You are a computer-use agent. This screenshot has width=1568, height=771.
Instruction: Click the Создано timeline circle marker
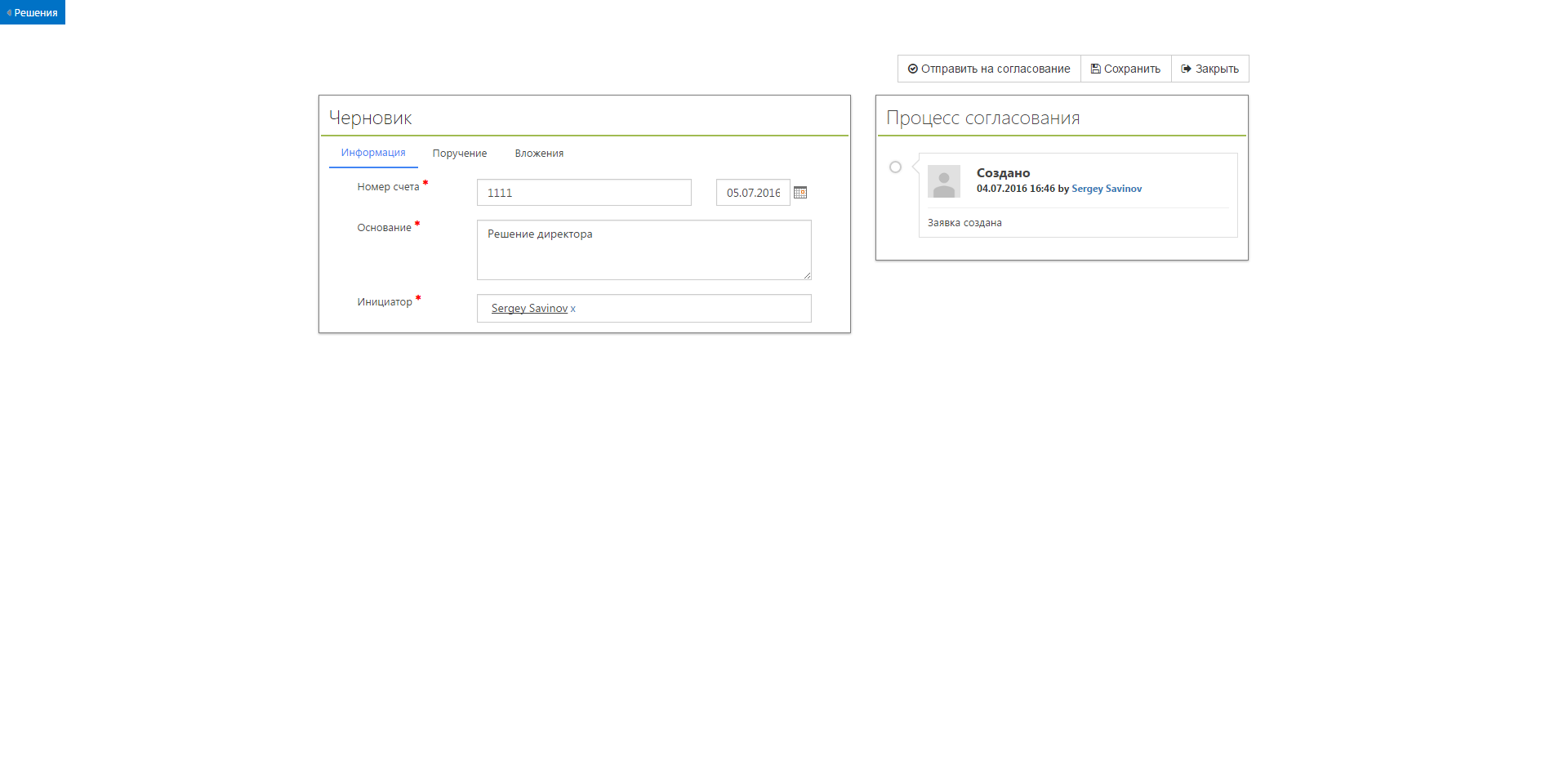(x=895, y=167)
